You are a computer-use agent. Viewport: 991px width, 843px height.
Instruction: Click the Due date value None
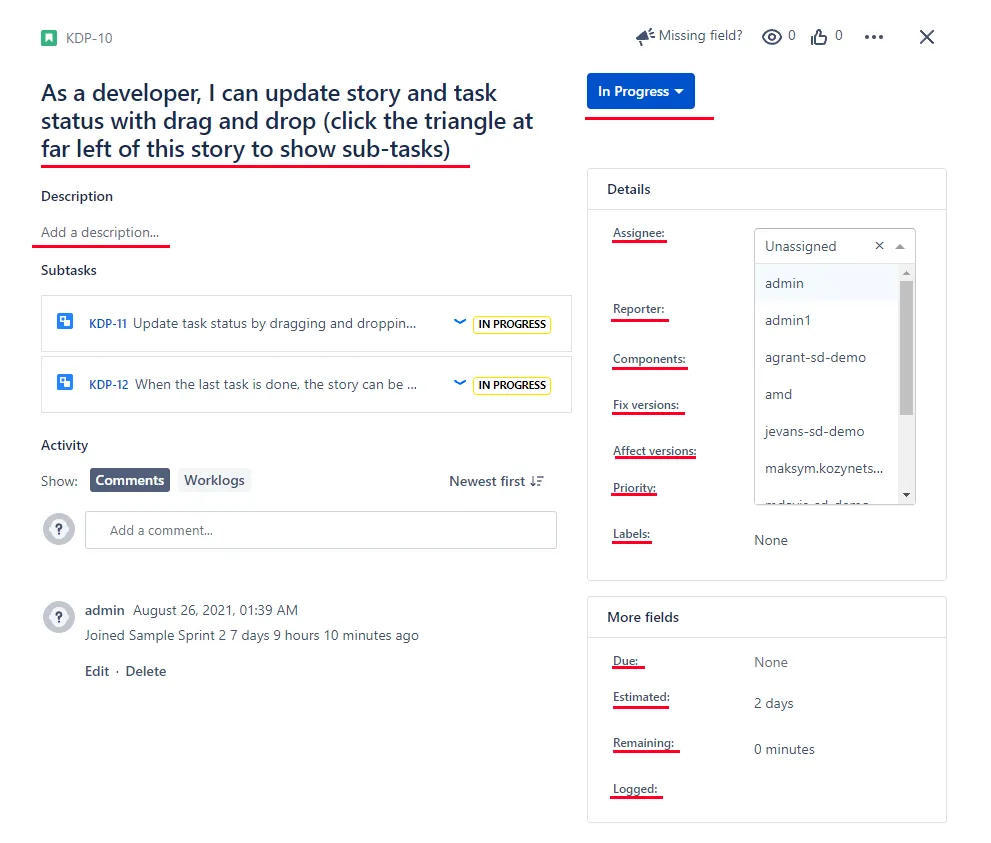770,662
